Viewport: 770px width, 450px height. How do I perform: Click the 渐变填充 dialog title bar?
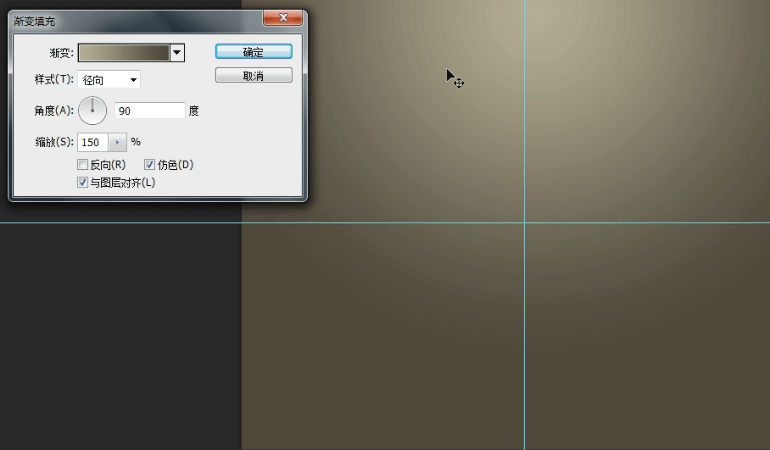click(x=130, y=20)
